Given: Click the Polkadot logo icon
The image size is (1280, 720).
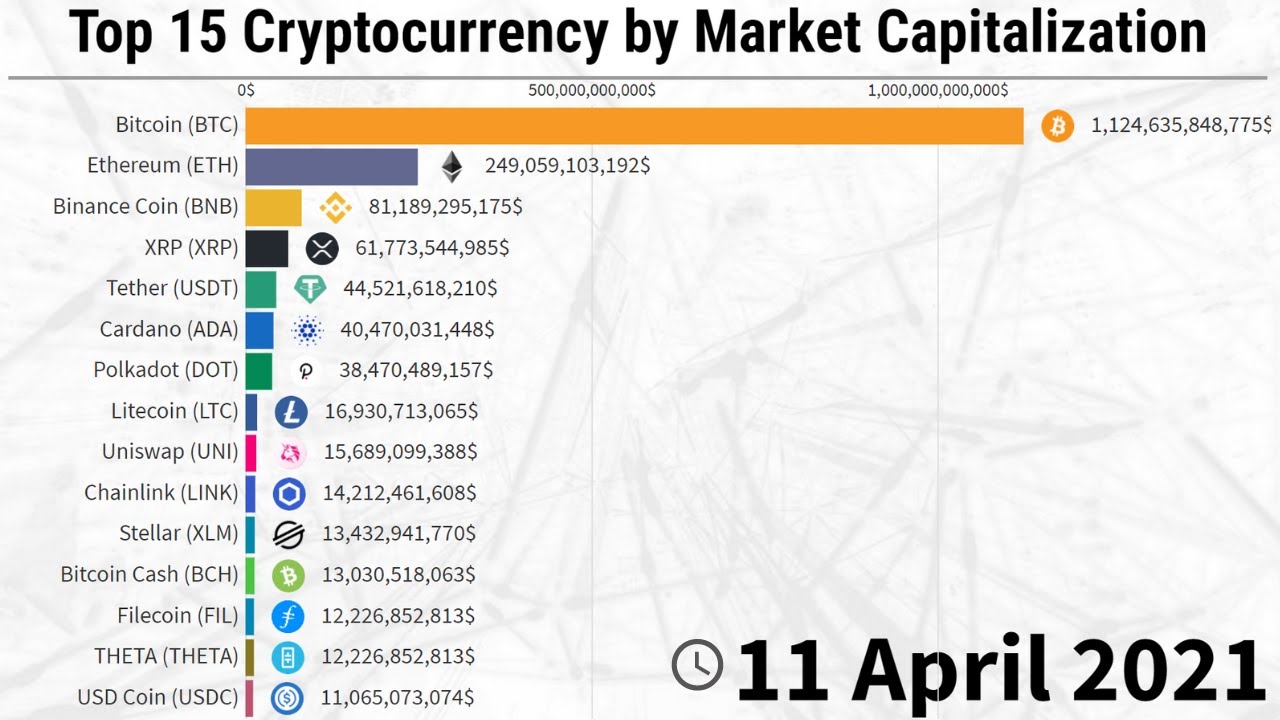Looking at the screenshot, I should click(306, 371).
